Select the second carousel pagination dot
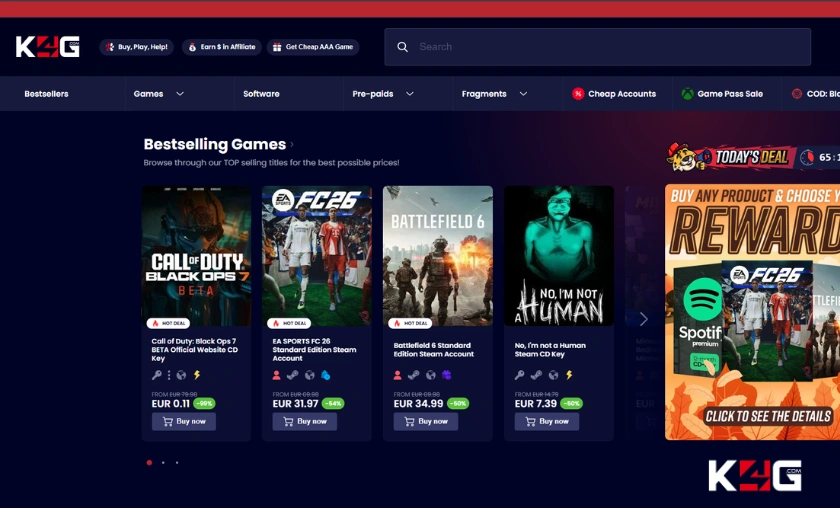 click(x=164, y=462)
